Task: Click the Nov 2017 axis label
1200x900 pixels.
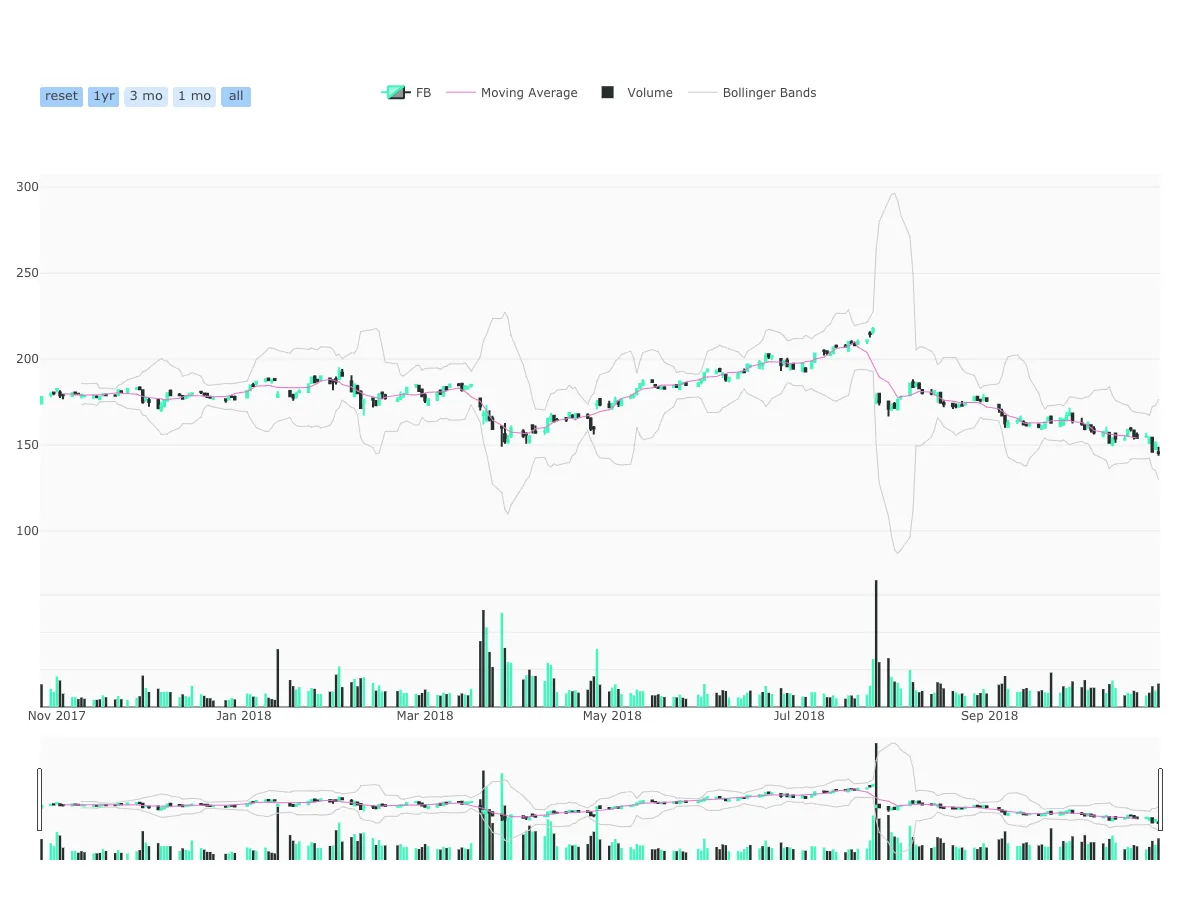Action: tap(57, 716)
